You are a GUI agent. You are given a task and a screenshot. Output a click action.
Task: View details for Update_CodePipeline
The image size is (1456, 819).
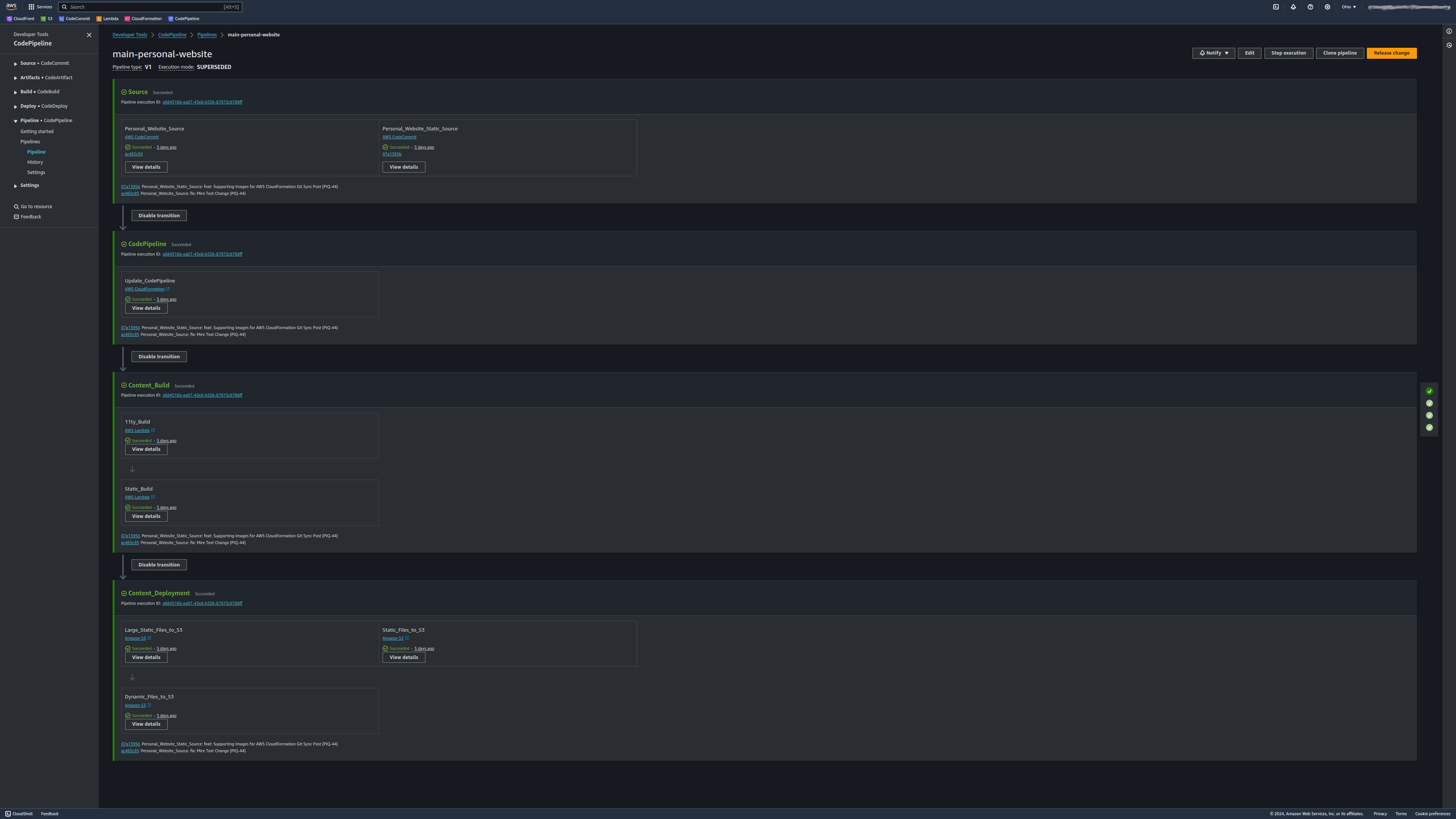(146, 308)
